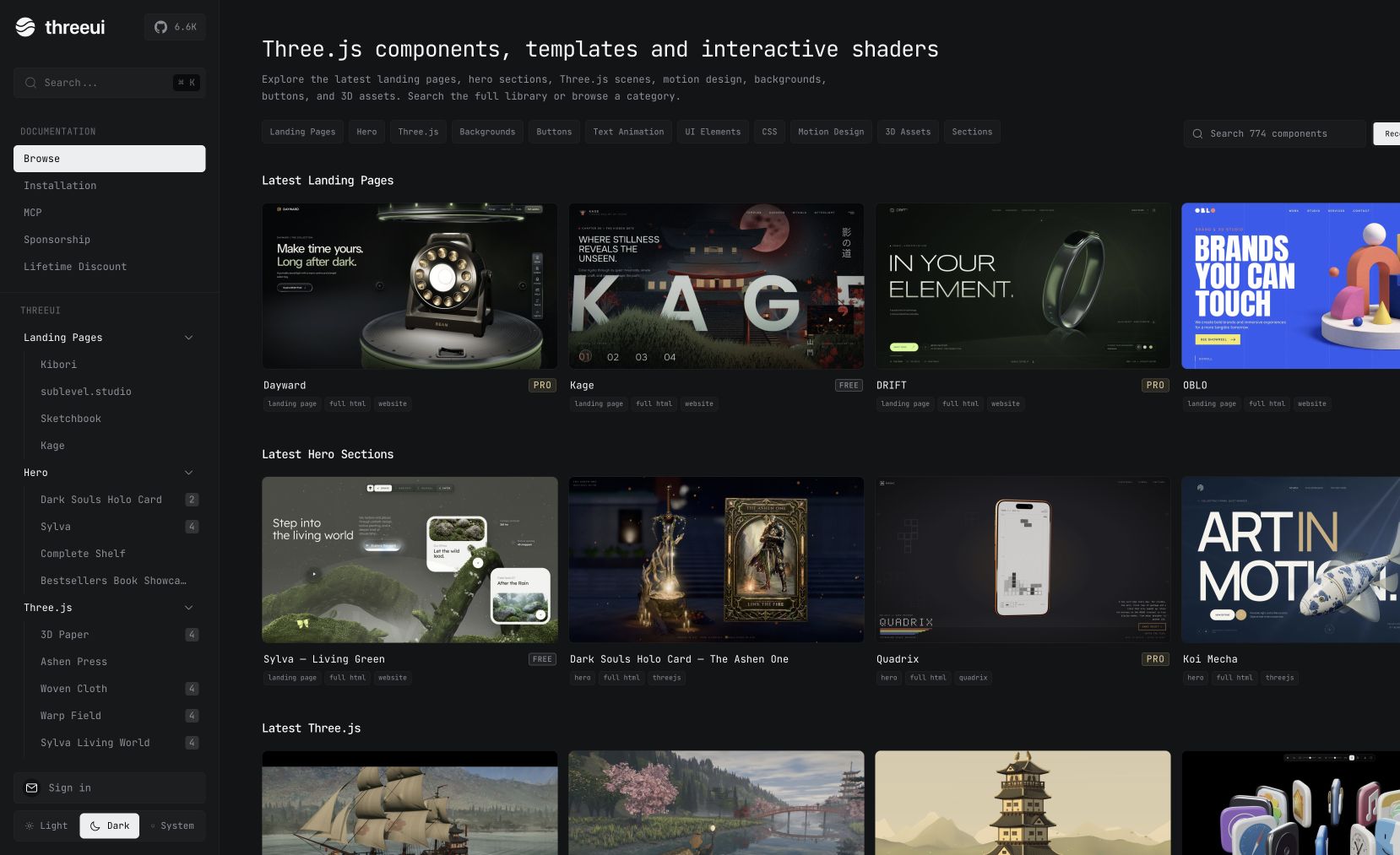Open the DRIFT landing page thumbnail

[x=1023, y=286]
